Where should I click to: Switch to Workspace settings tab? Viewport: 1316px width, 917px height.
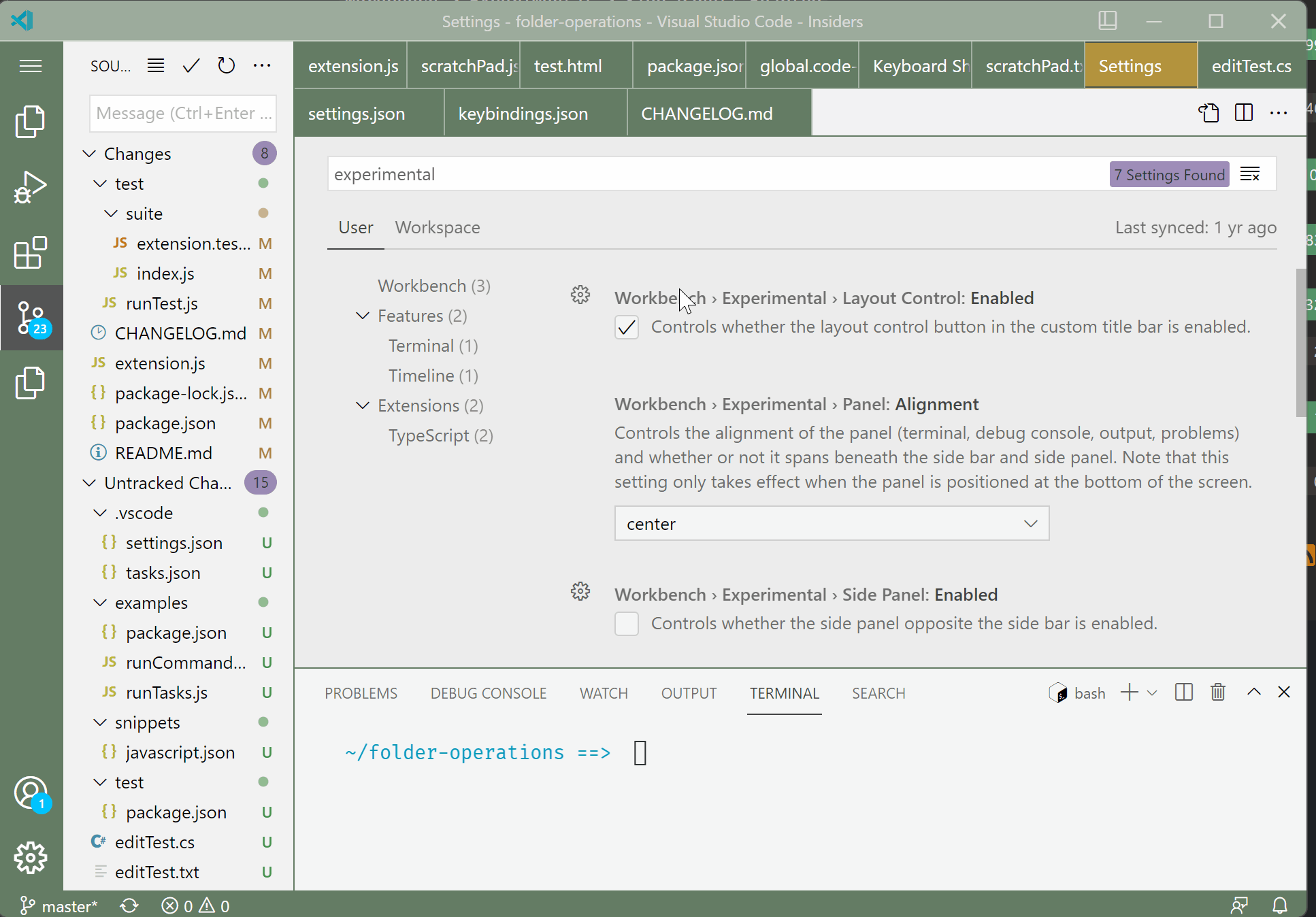coord(438,227)
